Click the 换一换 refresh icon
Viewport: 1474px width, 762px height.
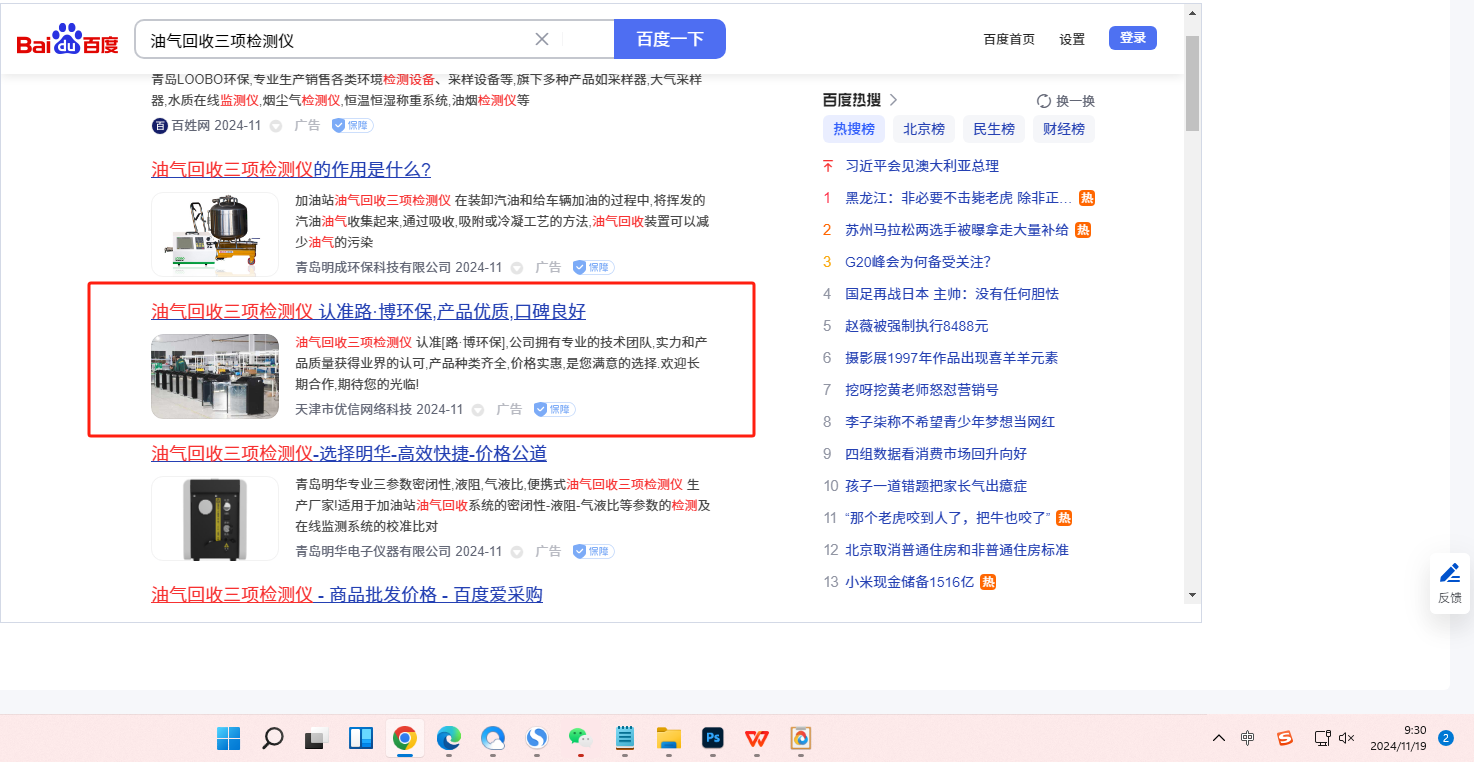(x=1044, y=101)
